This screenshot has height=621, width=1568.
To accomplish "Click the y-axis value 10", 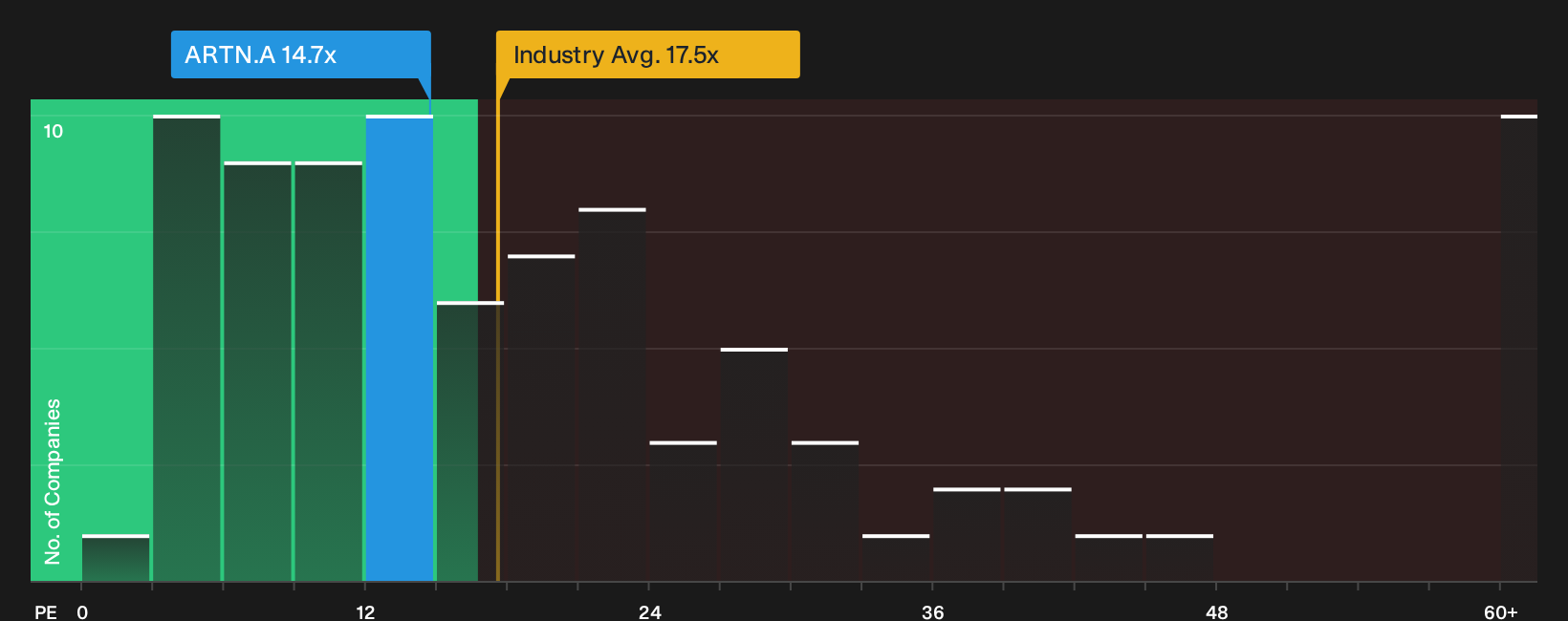I will [54, 132].
